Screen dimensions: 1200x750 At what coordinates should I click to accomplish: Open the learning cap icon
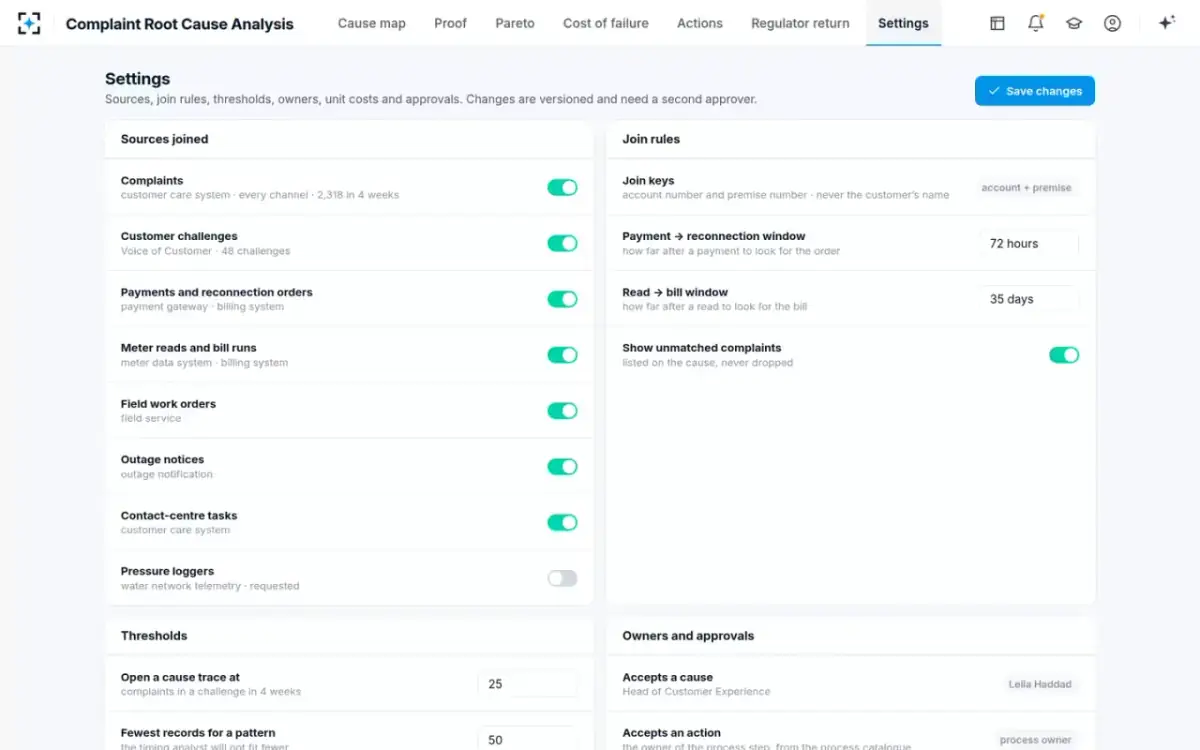tap(1074, 23)
